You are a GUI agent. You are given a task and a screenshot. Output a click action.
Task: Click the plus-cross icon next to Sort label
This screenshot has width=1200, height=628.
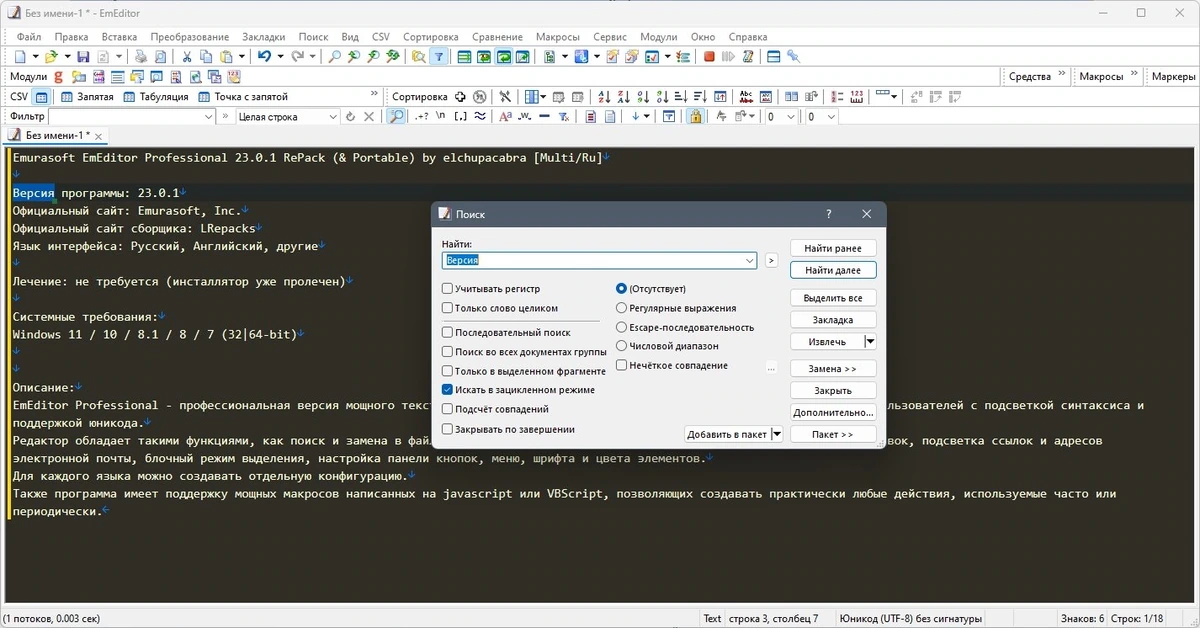tap(460, 97)
